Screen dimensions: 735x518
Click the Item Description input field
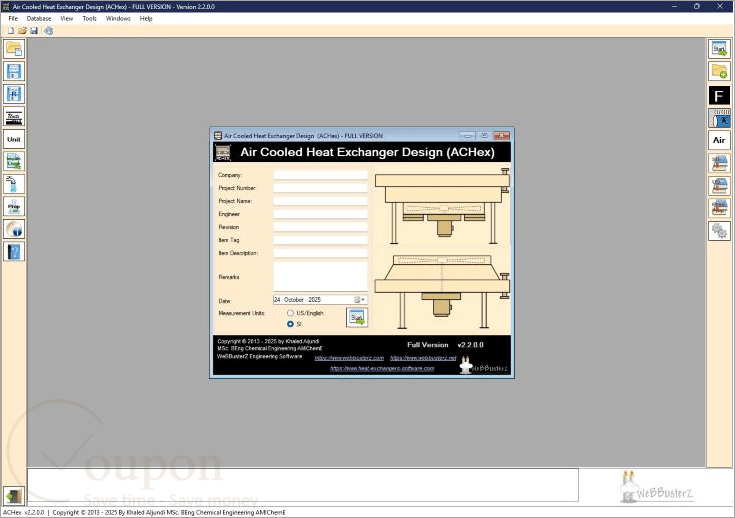(x=320, y=253)
